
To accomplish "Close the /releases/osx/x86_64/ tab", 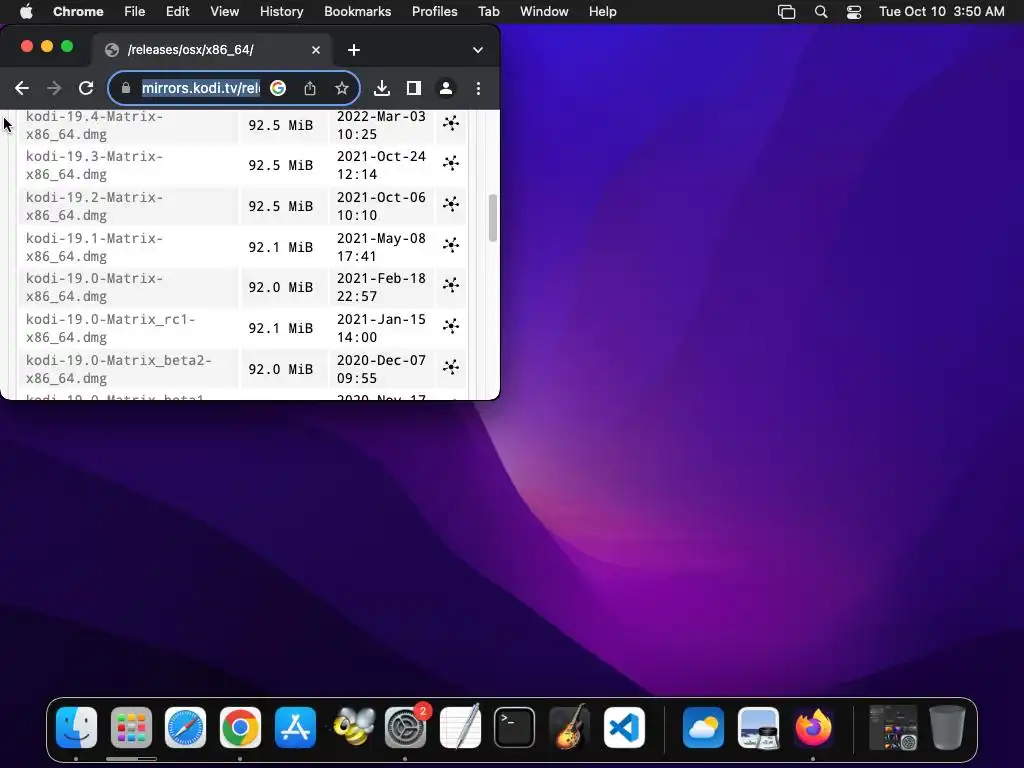I will click(316, 50).
